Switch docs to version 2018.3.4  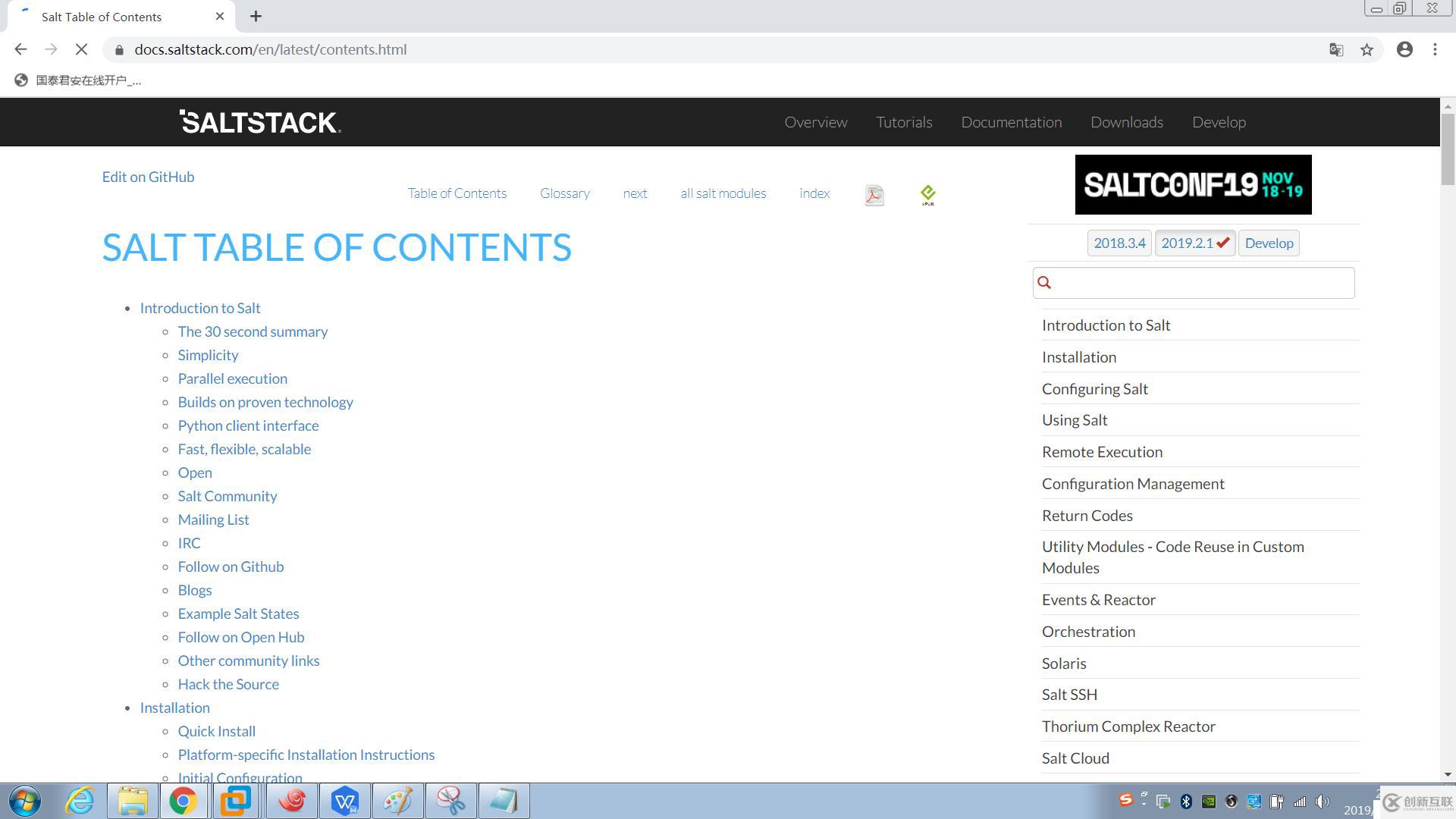pyautogui.click(x=1119, y=243)
